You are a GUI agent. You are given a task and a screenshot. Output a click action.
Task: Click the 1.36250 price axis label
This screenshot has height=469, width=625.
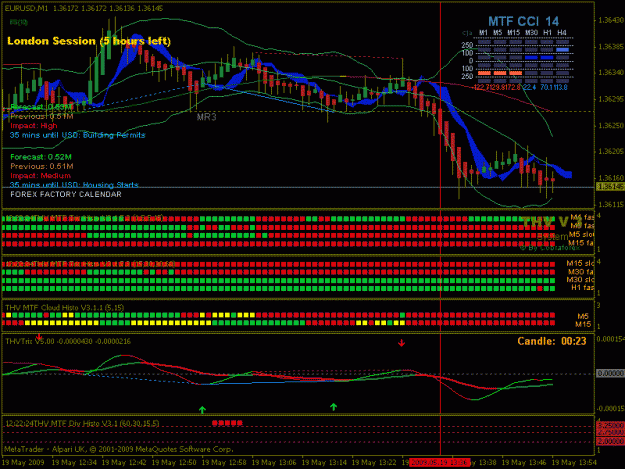pos(611,126)
